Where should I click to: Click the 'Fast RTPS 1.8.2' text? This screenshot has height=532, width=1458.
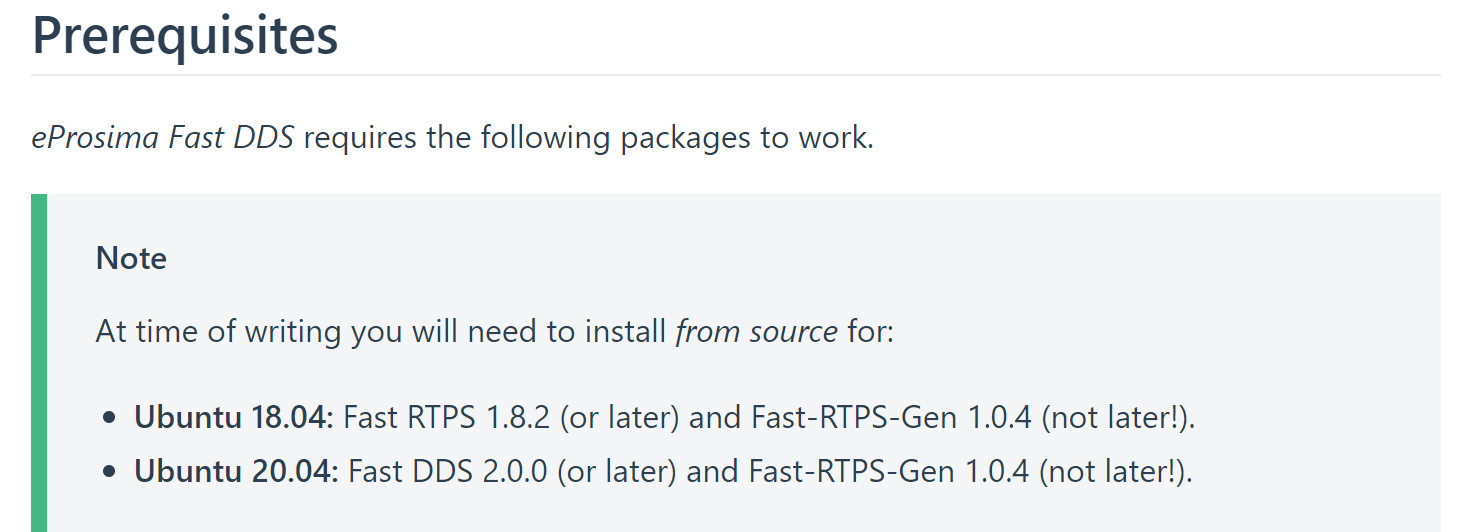[447, 417]
